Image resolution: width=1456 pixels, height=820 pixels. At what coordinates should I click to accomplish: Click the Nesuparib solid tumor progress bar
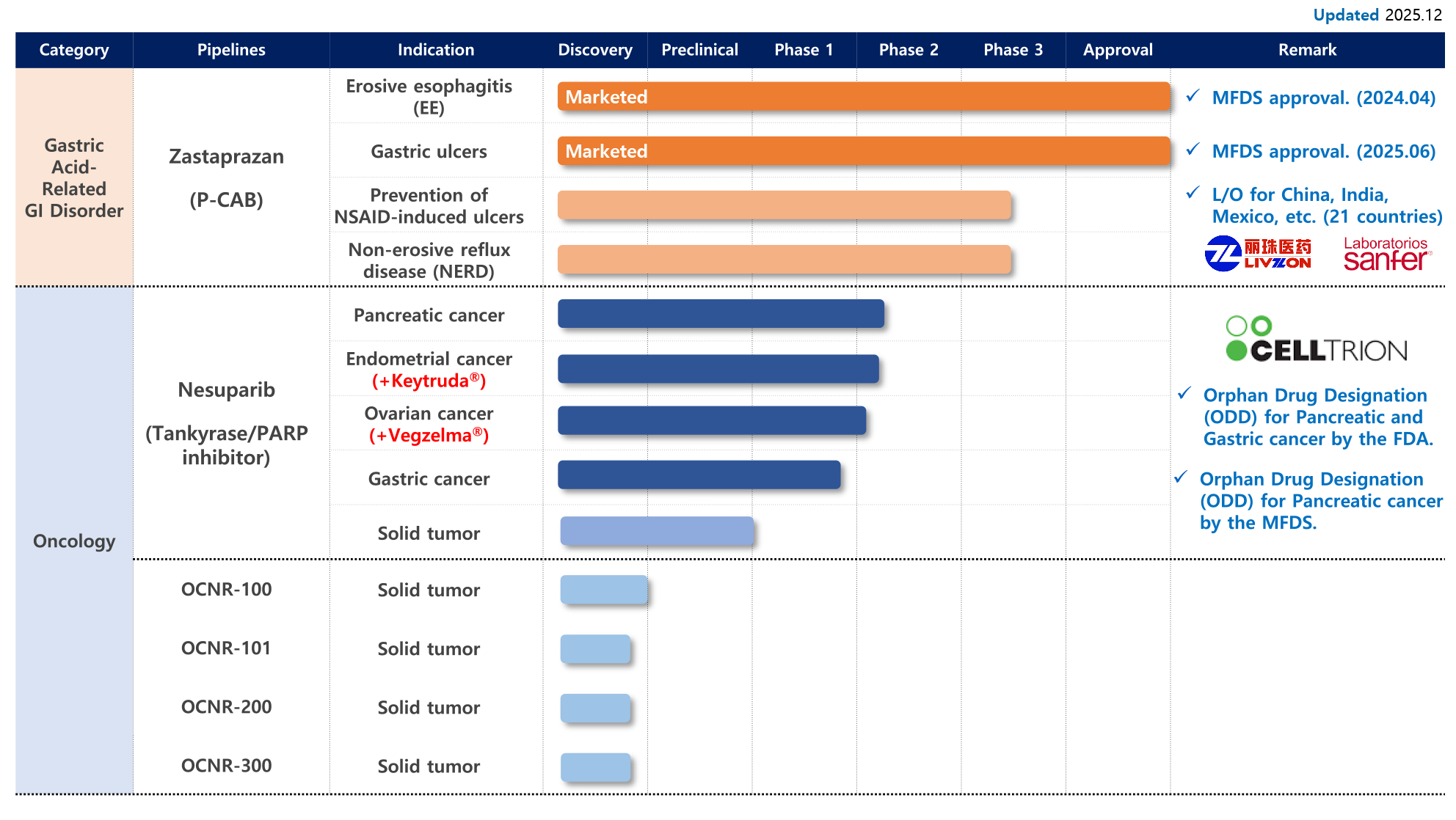point(657,531)
